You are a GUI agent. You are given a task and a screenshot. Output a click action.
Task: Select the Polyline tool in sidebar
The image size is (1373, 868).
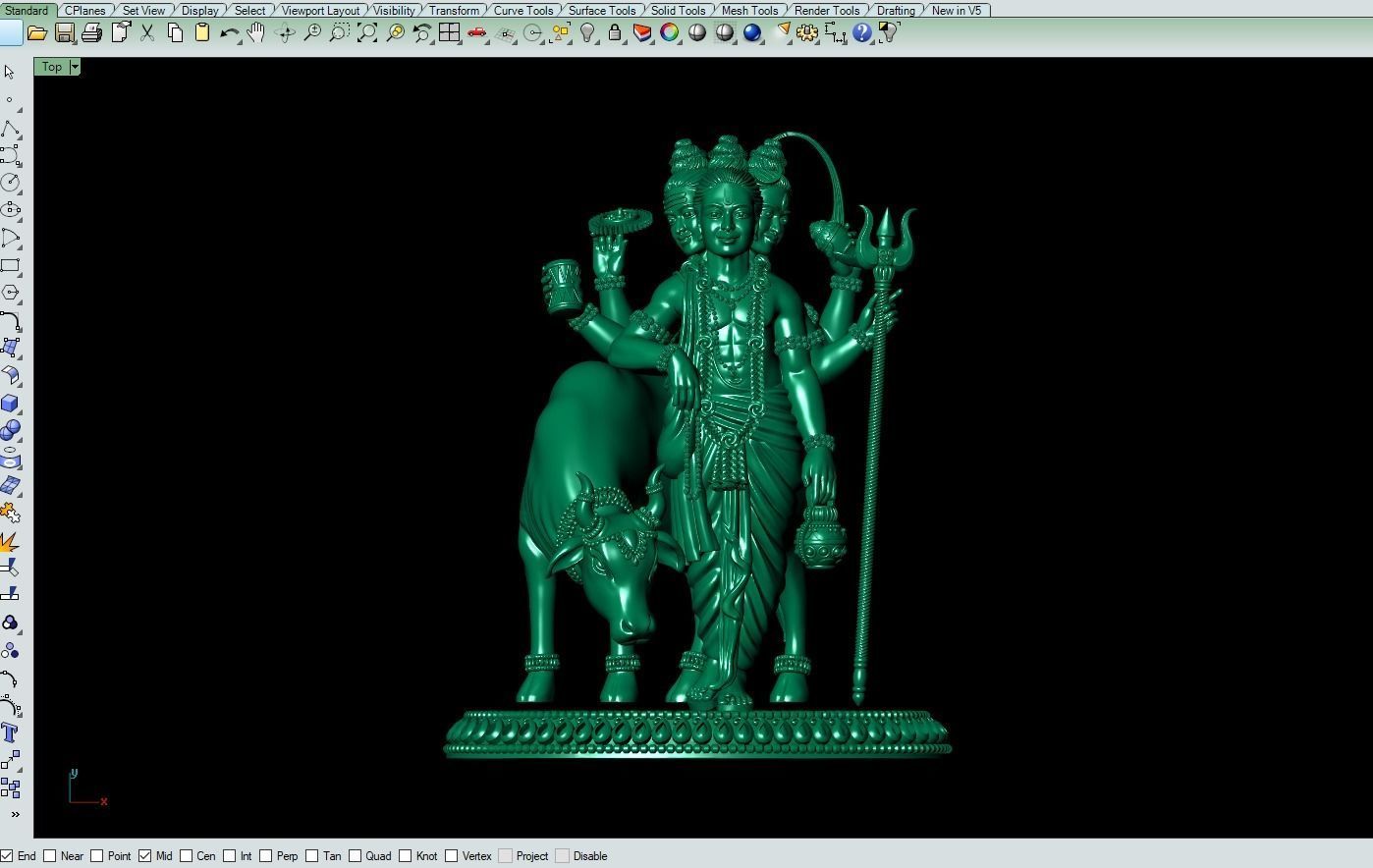coord(10,128)
